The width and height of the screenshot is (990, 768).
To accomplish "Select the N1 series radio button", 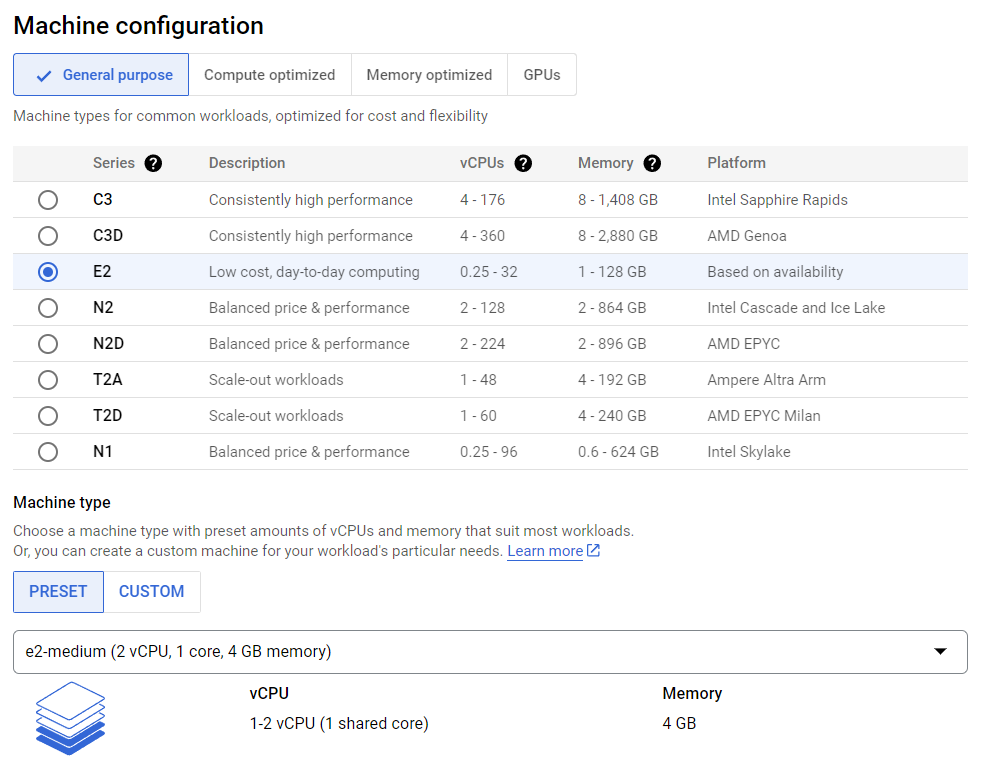I will (48, 452).
